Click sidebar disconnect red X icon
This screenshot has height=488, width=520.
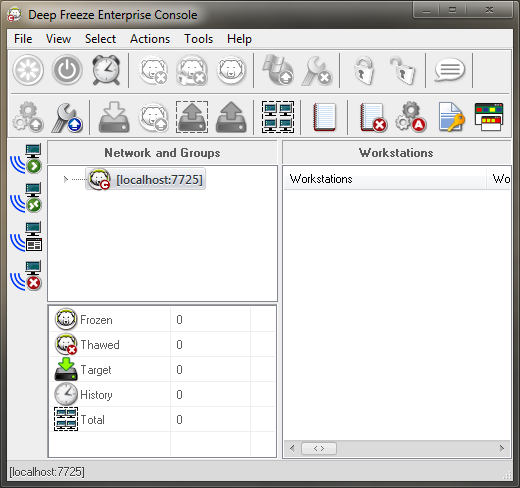26,276
